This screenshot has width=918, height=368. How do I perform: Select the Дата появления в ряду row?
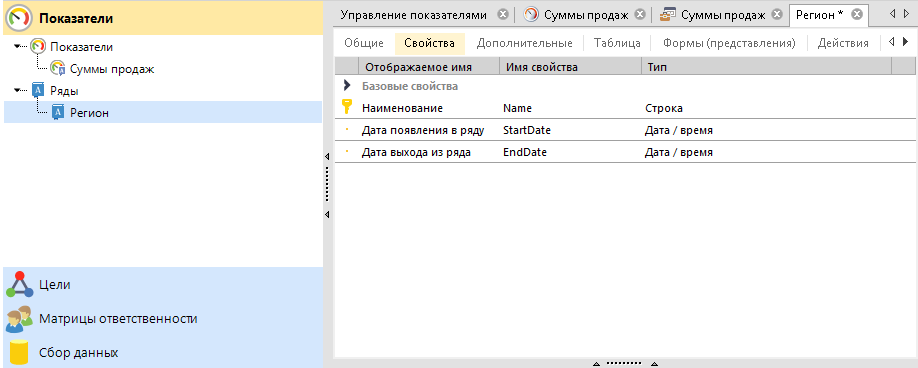tap(624, 130)
